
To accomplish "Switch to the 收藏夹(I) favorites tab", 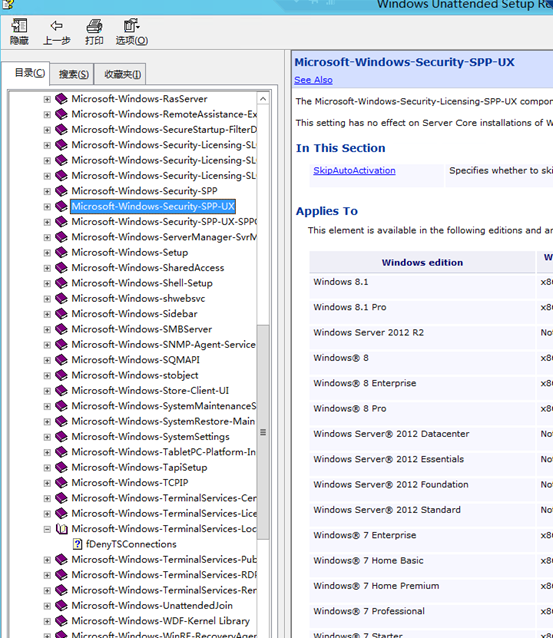I will click(x=120, y=74).
